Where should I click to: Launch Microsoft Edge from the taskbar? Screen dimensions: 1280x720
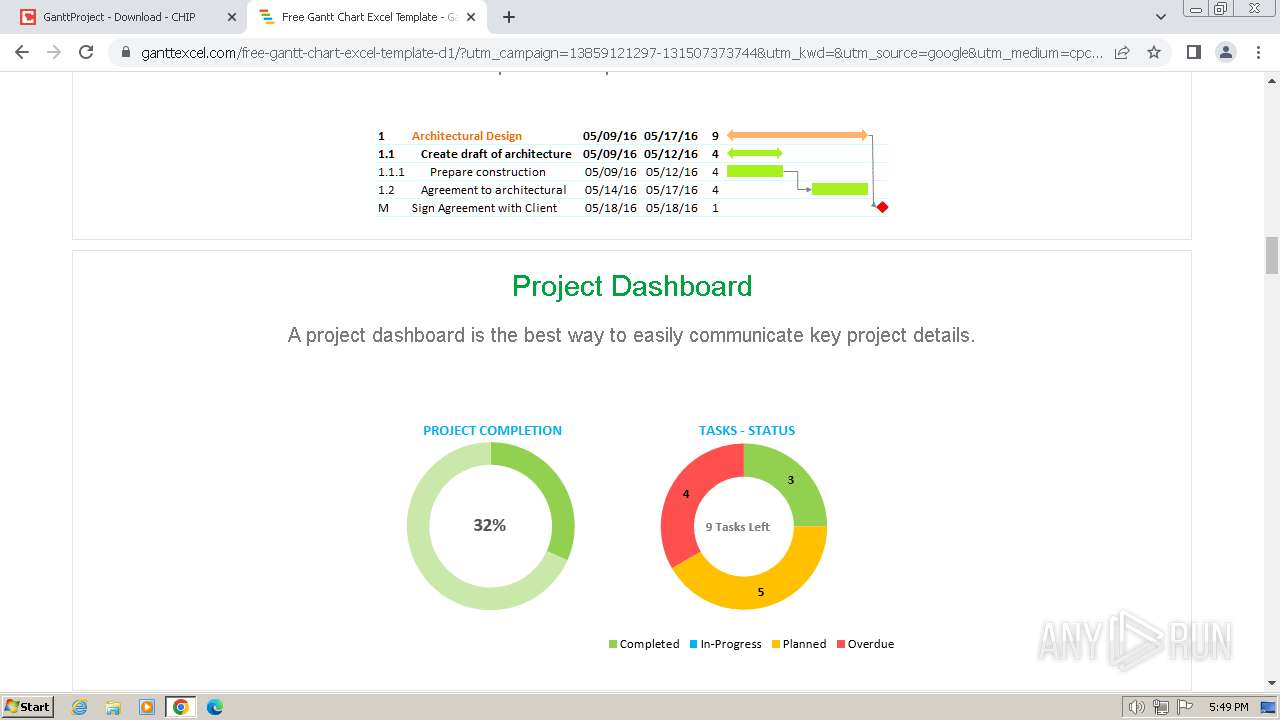[215, 707]
